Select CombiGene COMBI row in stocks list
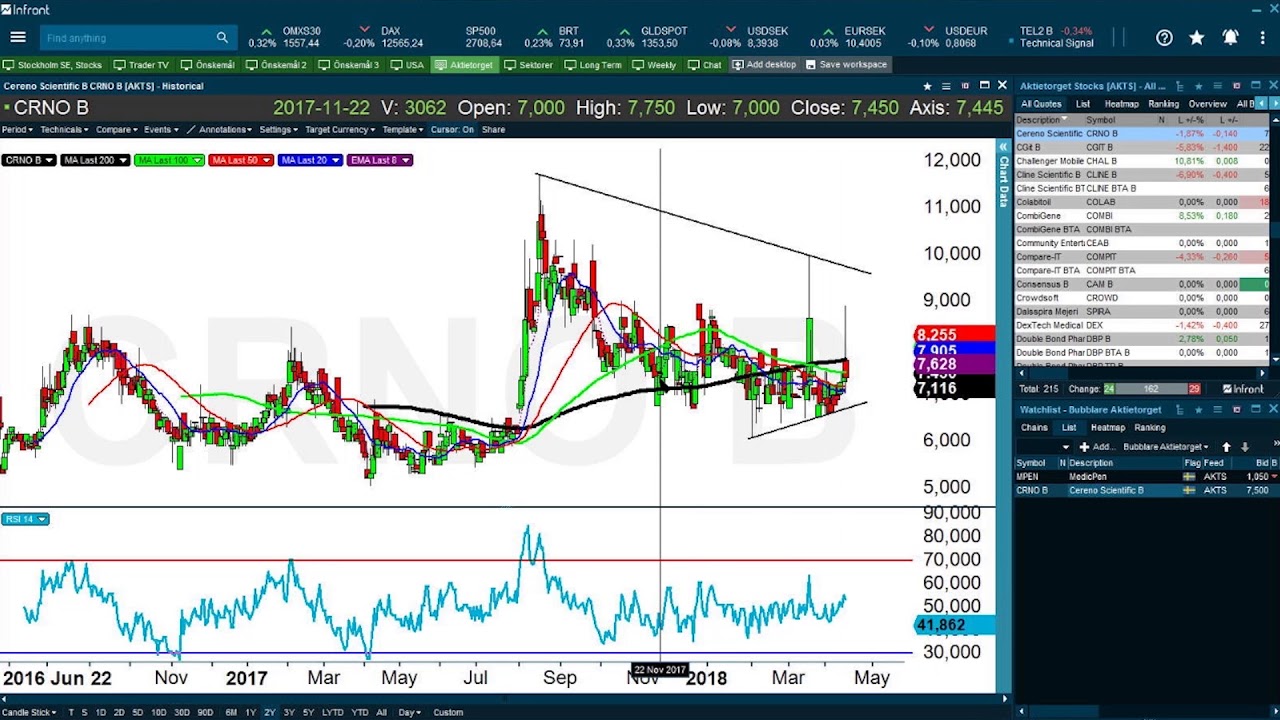This screenshot has width=1280, height=720. [1142, 216]
